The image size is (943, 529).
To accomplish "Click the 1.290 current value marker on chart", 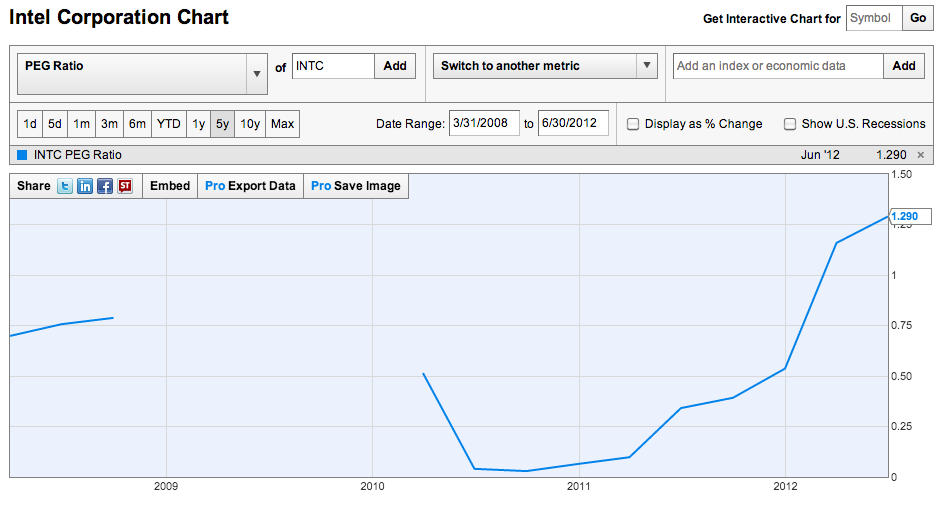I will pyautogui.click(x=909, y=216).
